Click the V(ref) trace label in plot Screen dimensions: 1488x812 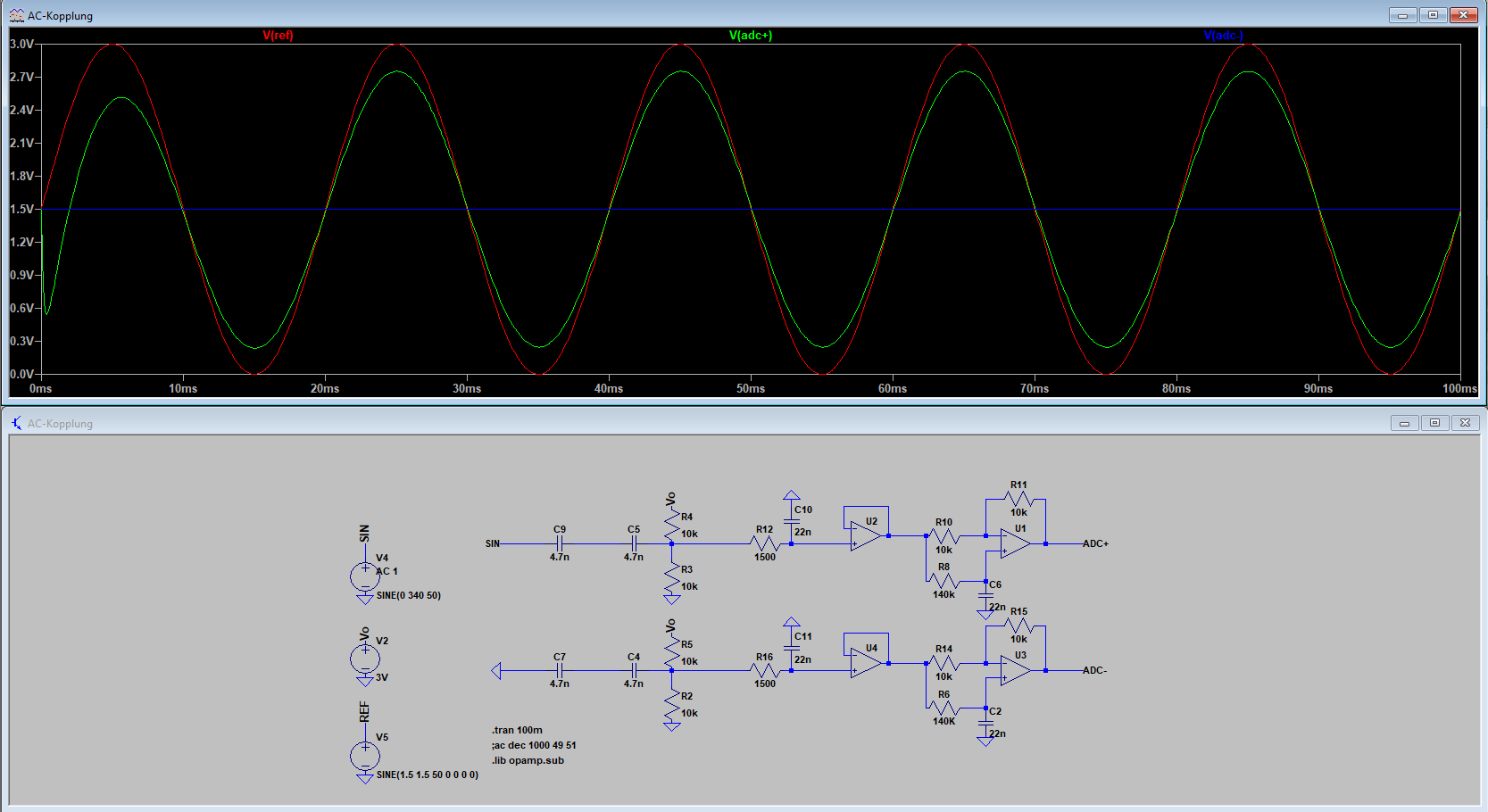278,36
